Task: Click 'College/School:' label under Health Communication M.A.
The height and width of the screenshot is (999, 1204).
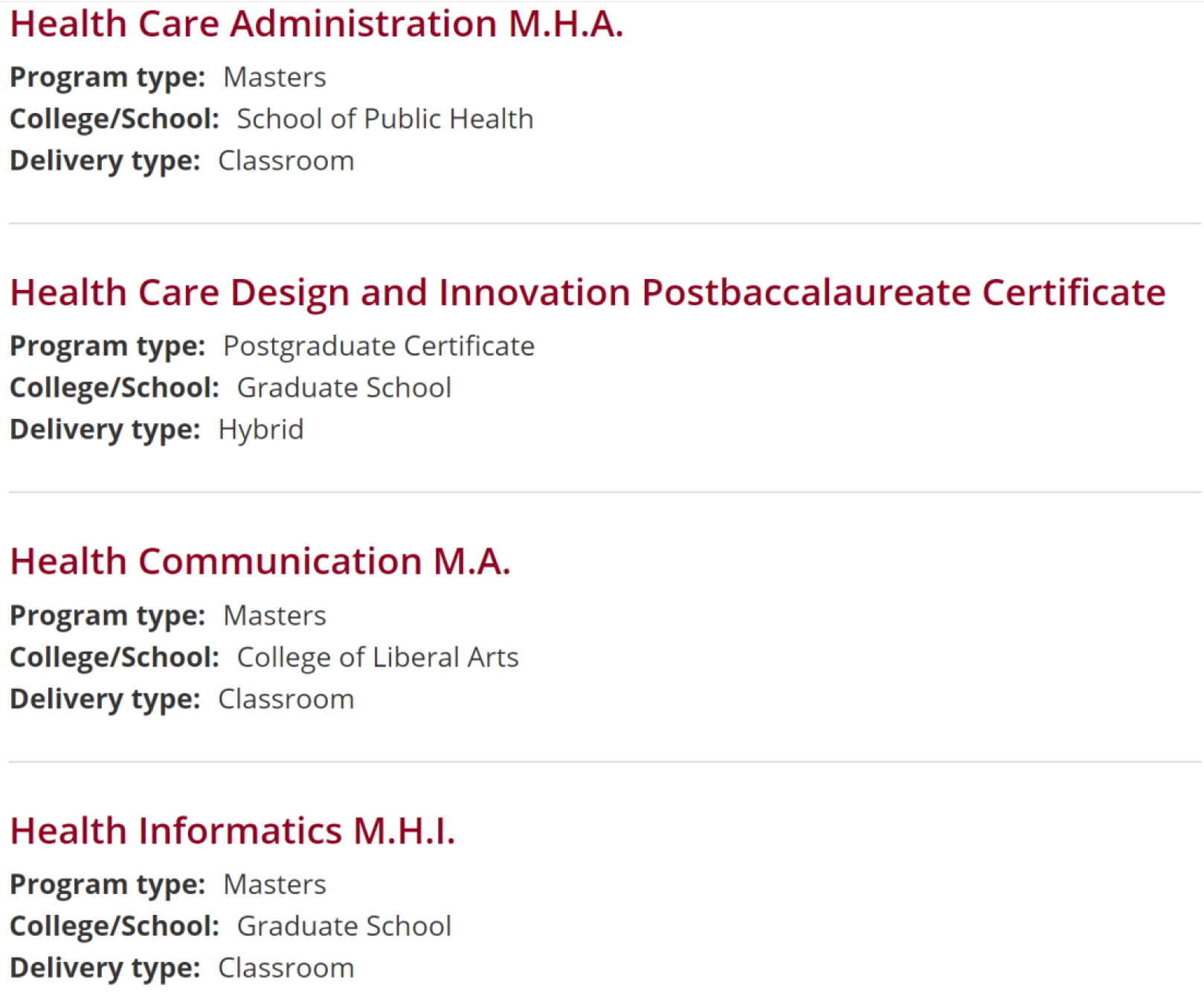Action: (x=115, y=658)
